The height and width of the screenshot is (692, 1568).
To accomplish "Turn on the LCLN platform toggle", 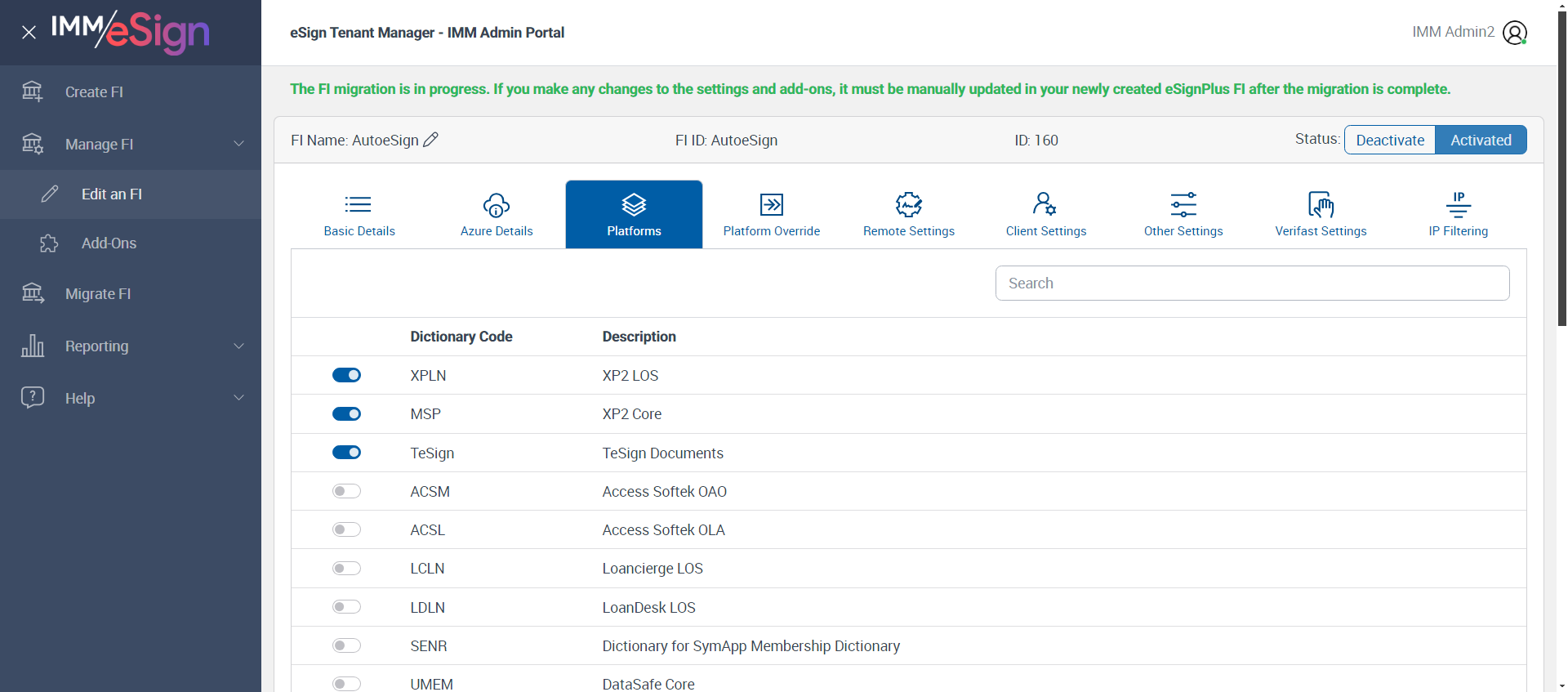I will [x=346, y=568].
